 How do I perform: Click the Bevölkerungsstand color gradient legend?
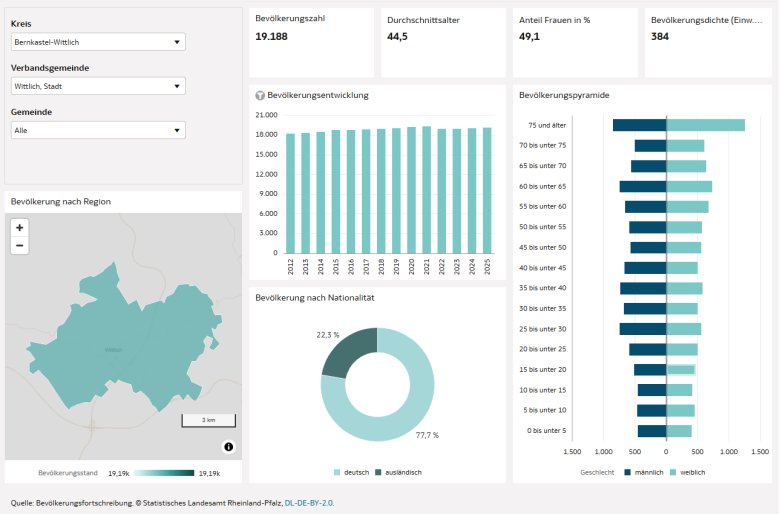coord(163,472)
